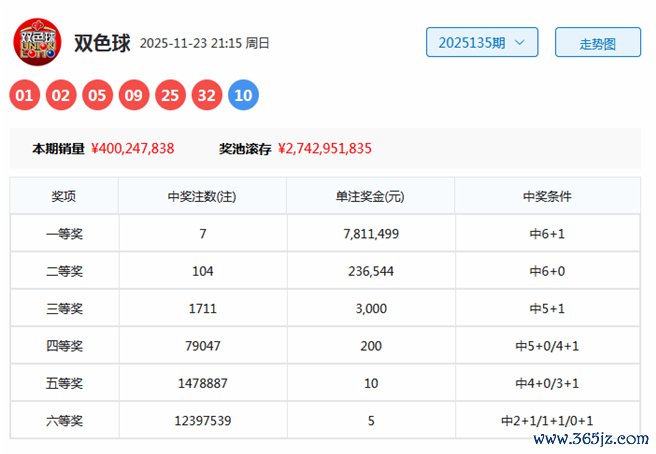Click red ball number 05
Viewport: 656px width, 454px height.
[x=97, y=96]
